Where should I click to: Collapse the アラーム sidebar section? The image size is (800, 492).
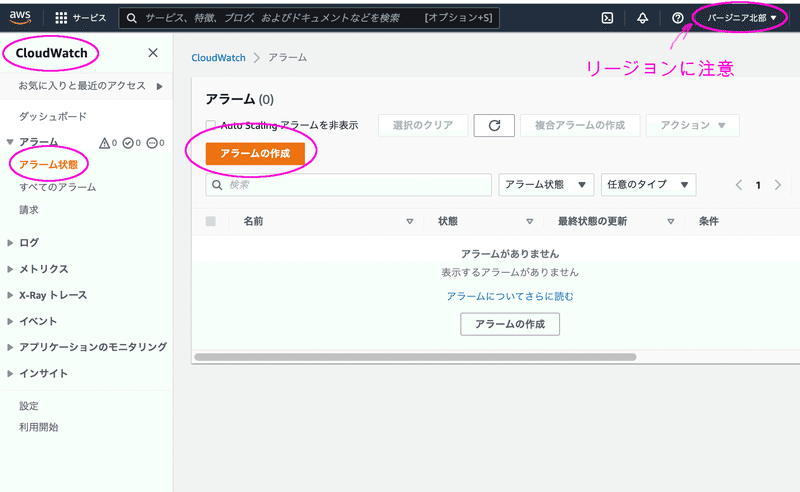(10, 142)
